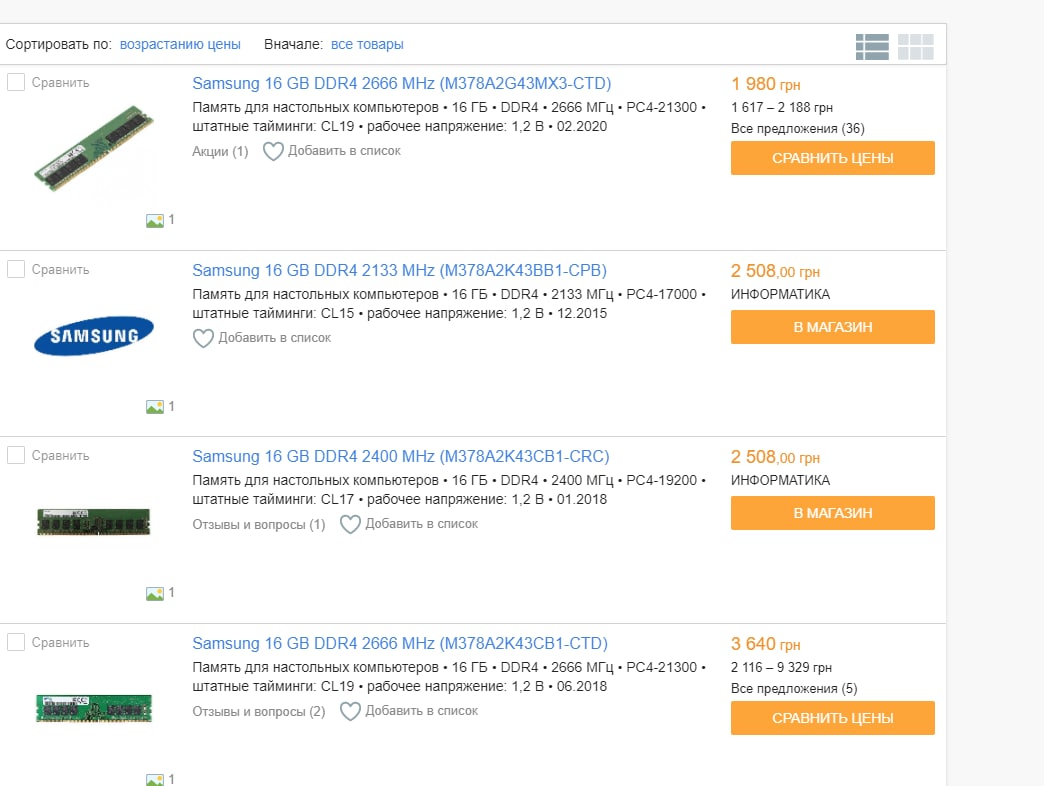Click the heart icon for M378A2G43MX3-CTD
The image size is (1044, 786).
point(273,151)
